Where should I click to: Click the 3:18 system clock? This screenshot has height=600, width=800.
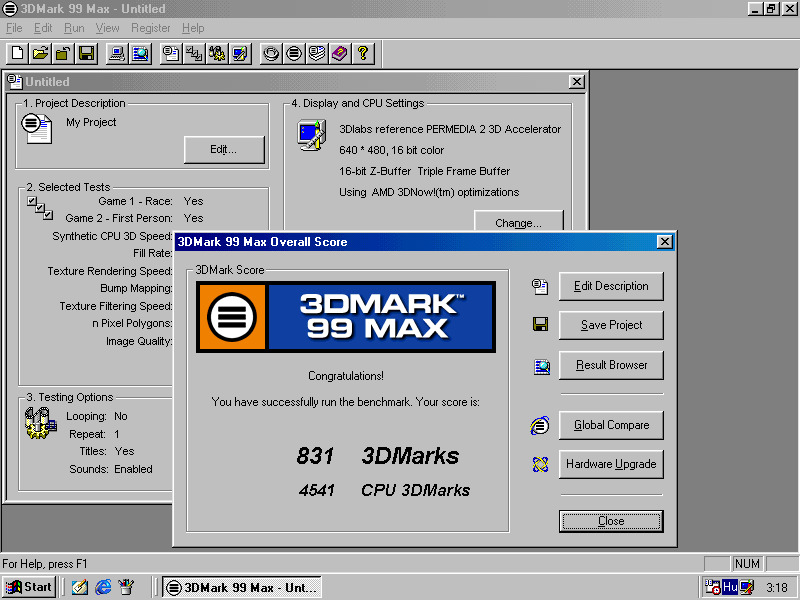pos(777,588)
